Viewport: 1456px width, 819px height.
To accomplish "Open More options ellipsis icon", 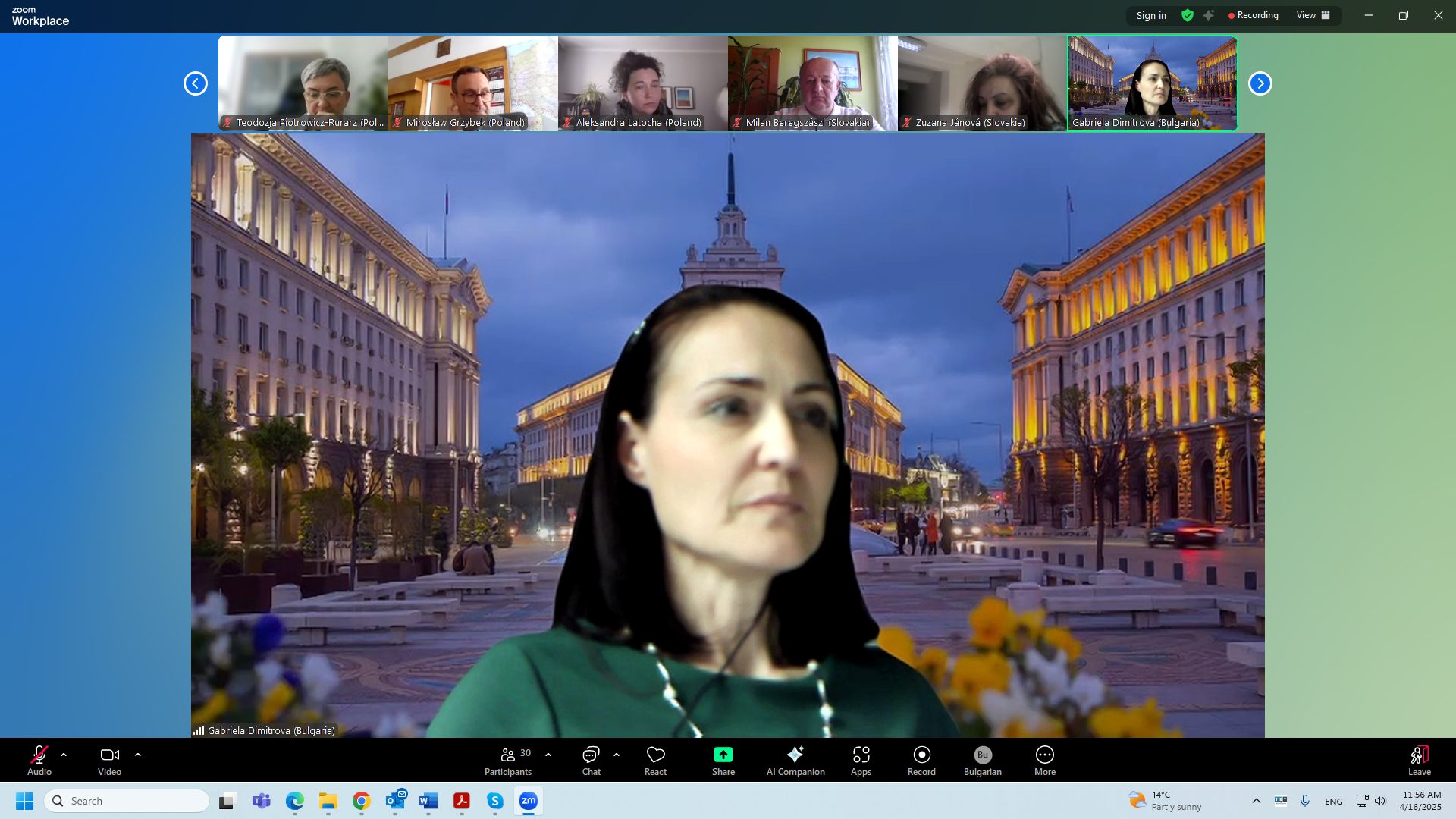I will (1044, 761).
